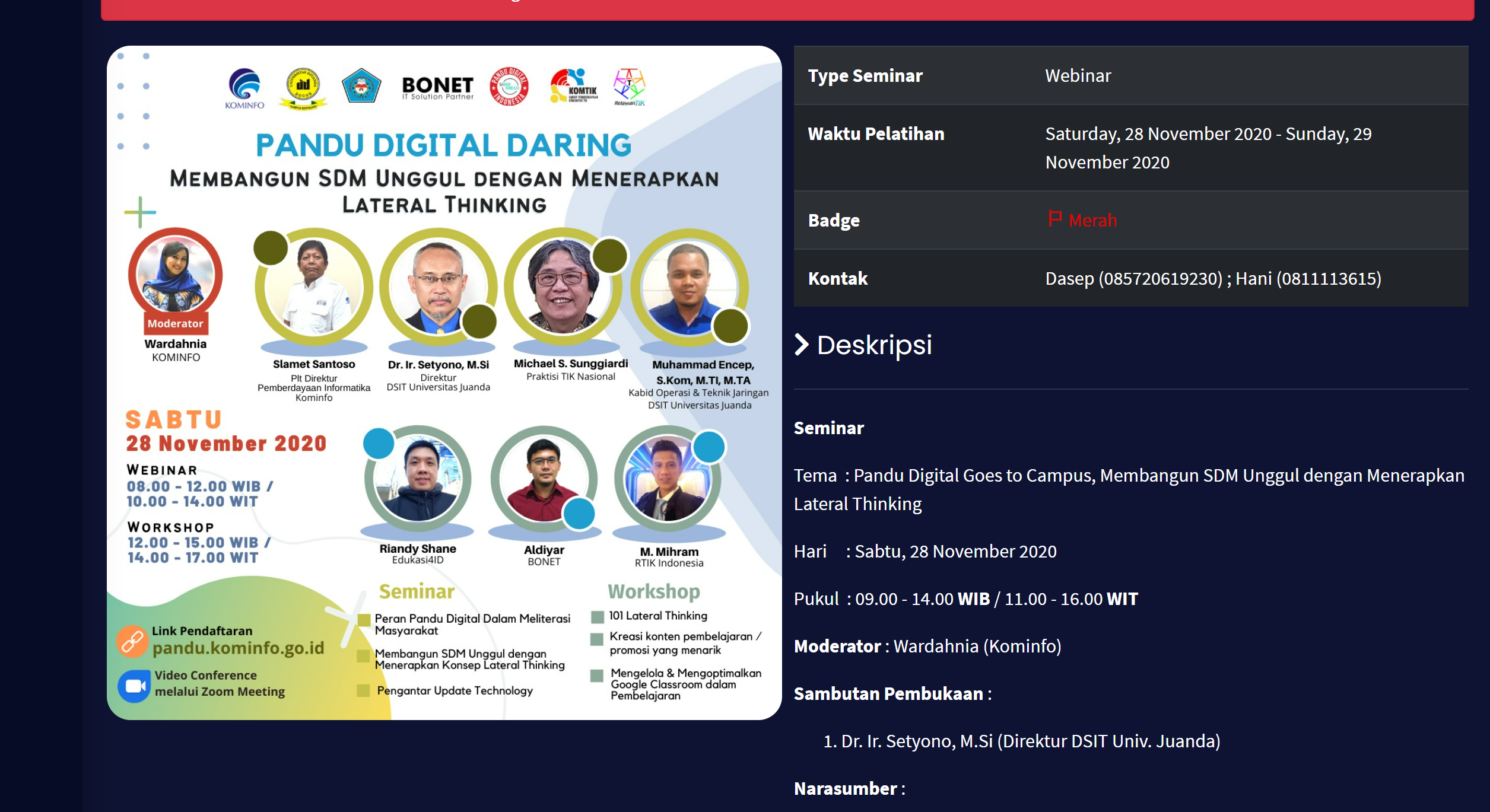Image resolution: width=1490 pixels, height=812 pixels.
Task: Click the pandu.kominfo.go.id registration link
Action: click(238, 648)
